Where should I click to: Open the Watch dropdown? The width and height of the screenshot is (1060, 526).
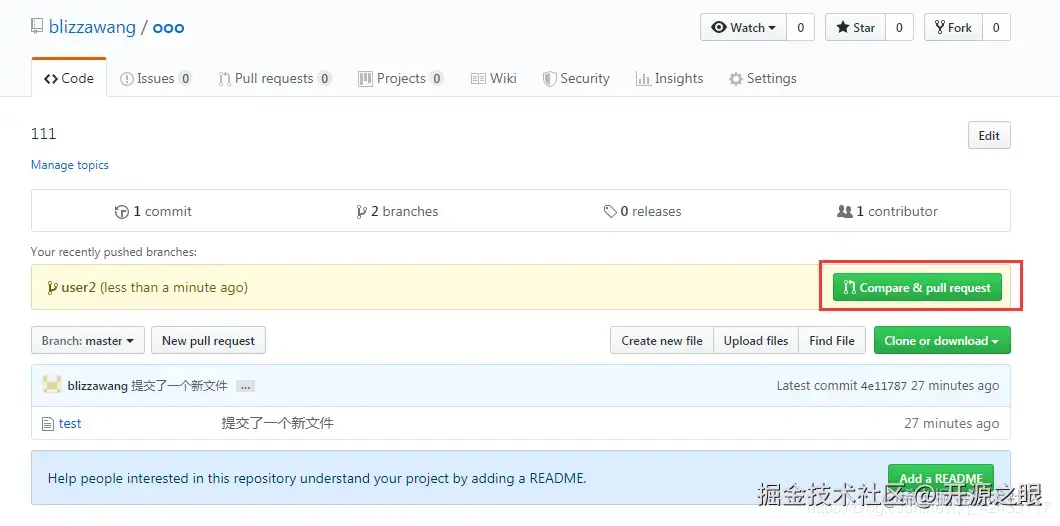(743, 28)
